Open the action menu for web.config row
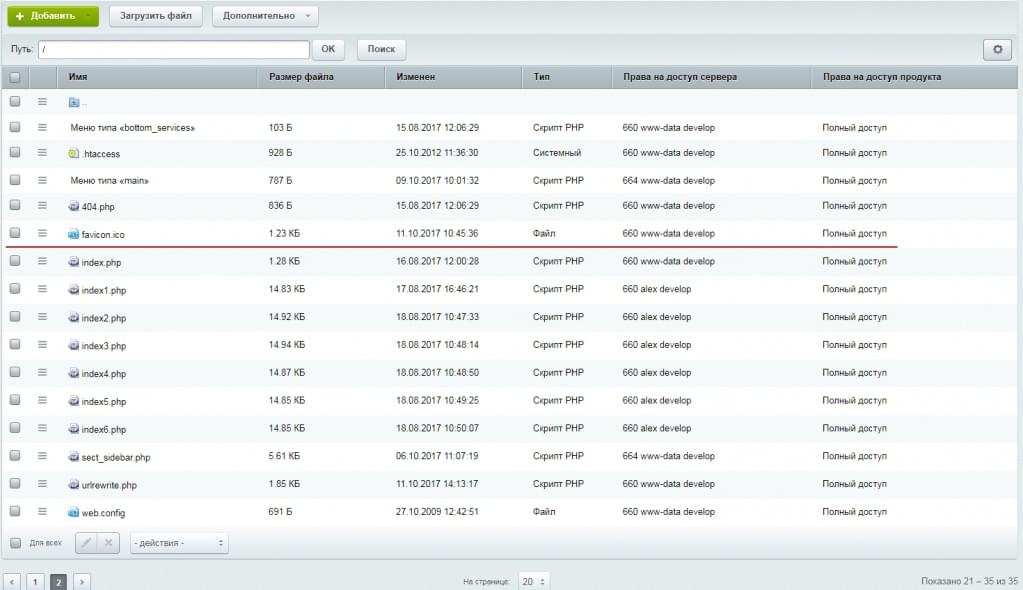This screenshot has height=590, width=1023. click(x=43, y=512)
